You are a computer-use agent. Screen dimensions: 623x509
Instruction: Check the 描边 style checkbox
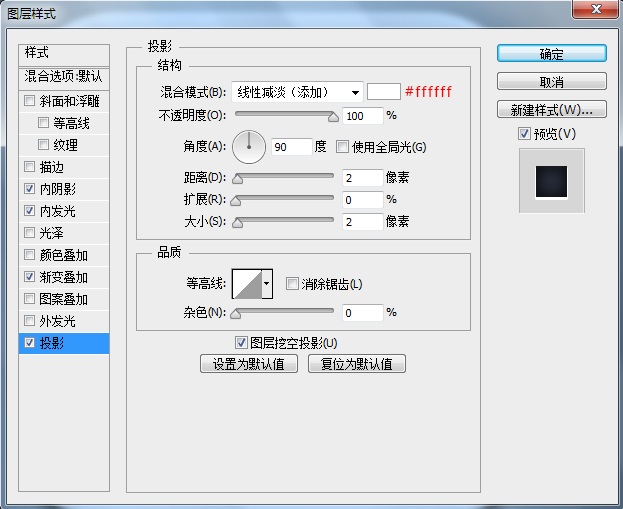coord(29,166)
